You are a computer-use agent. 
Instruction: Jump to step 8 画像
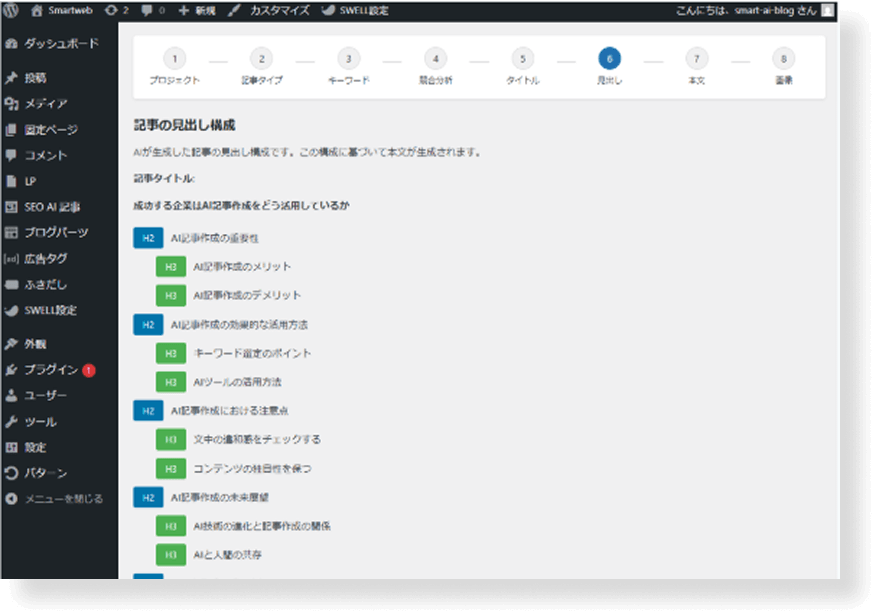click(783, 58)
